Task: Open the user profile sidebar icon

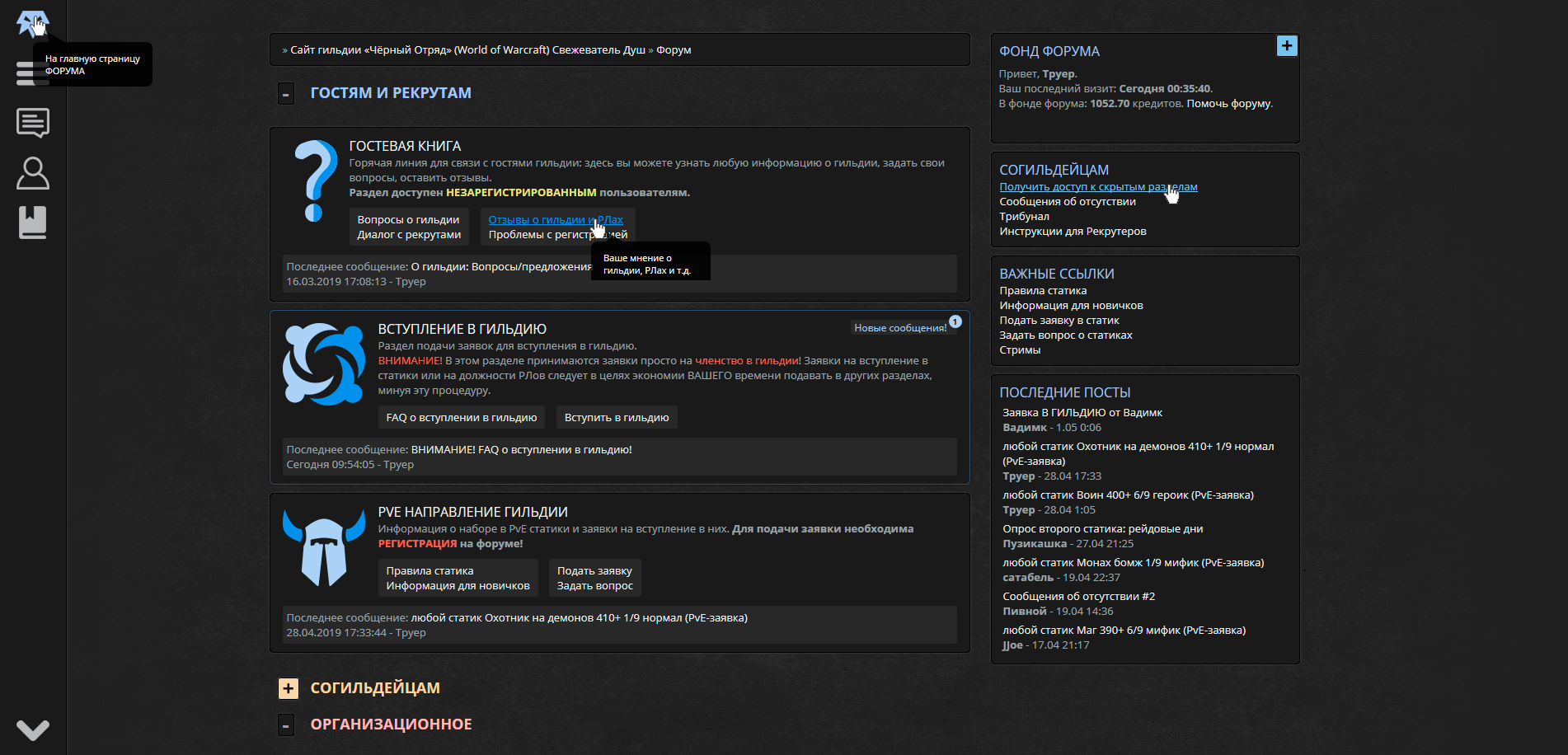Action: click(x=33, y=173)
